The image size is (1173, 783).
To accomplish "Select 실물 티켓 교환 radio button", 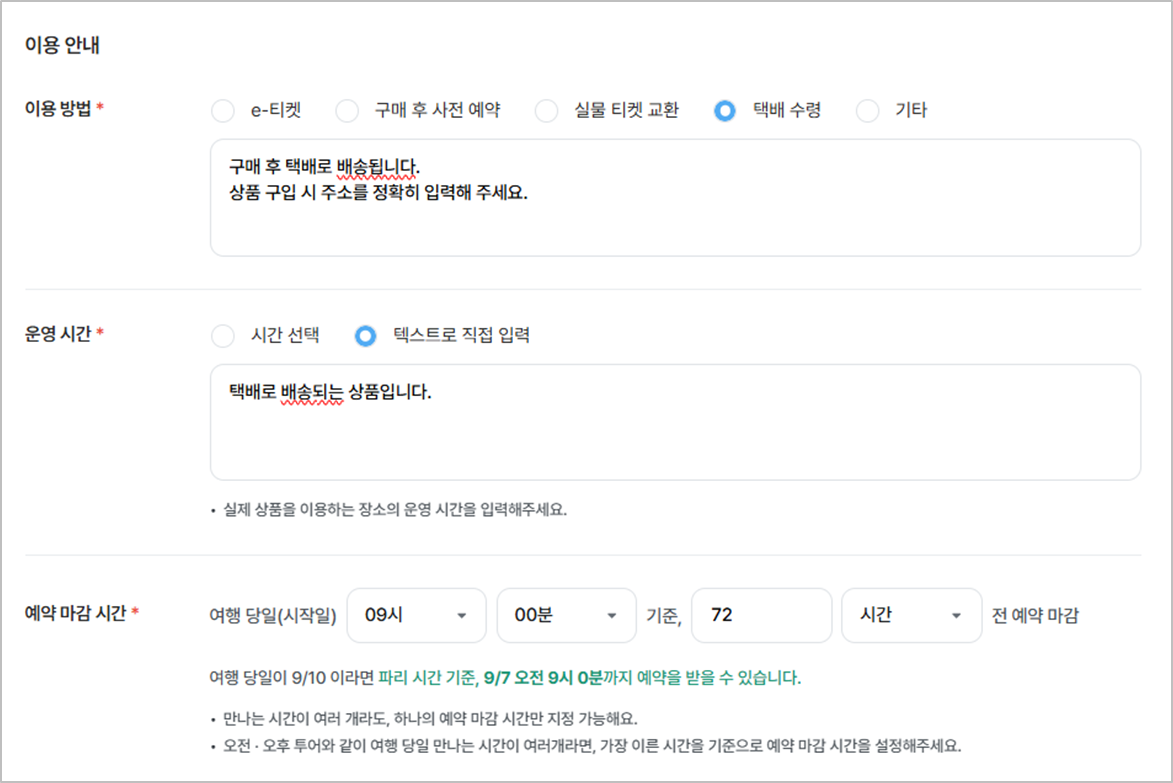I will click(546, 111).
